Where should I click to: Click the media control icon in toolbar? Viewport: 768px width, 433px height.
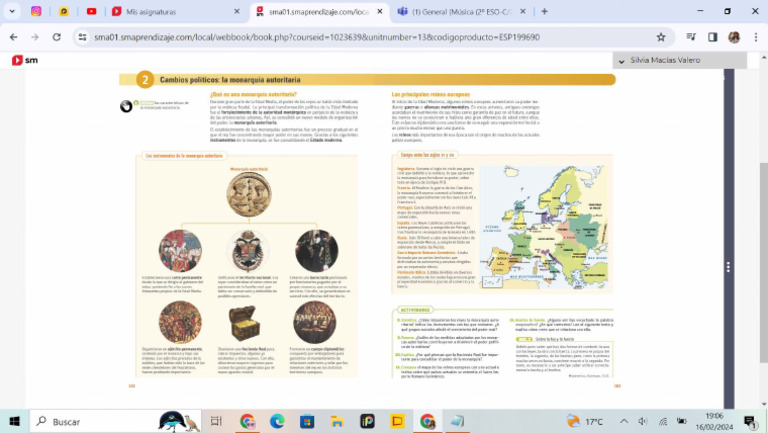(x=691, y=37)
